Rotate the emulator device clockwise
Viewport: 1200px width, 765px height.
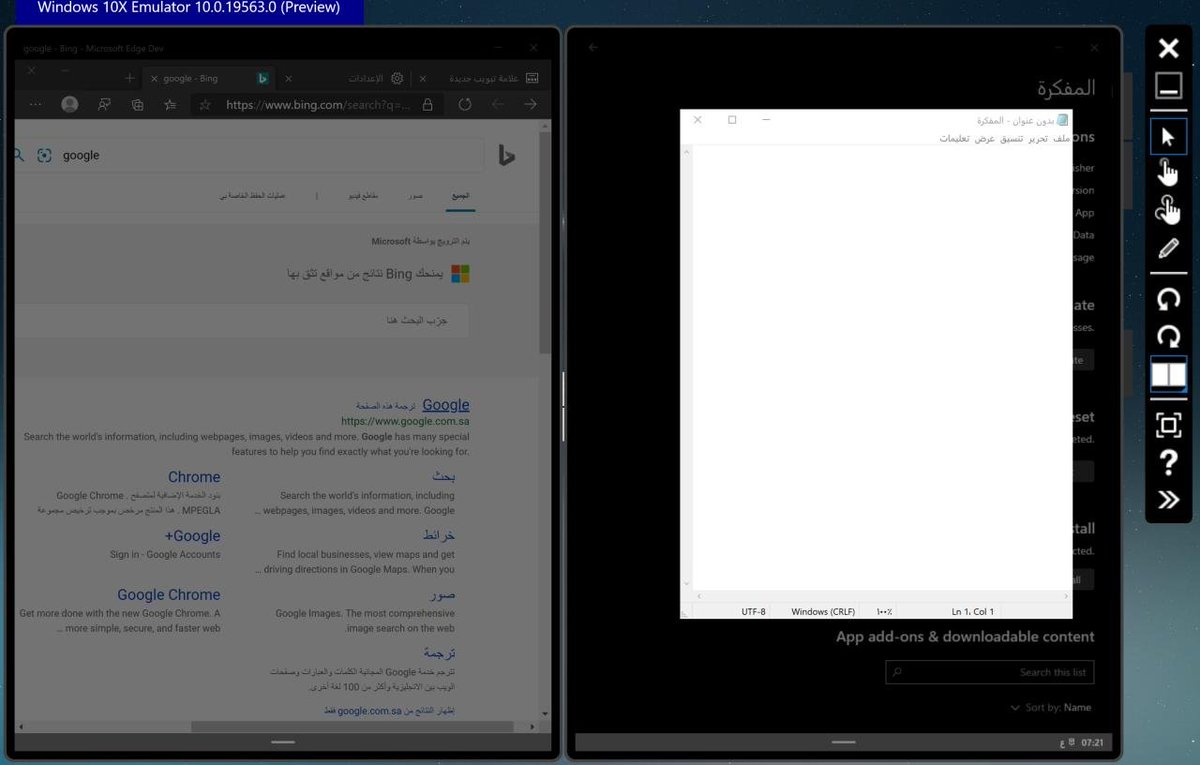coord(1168,336)
